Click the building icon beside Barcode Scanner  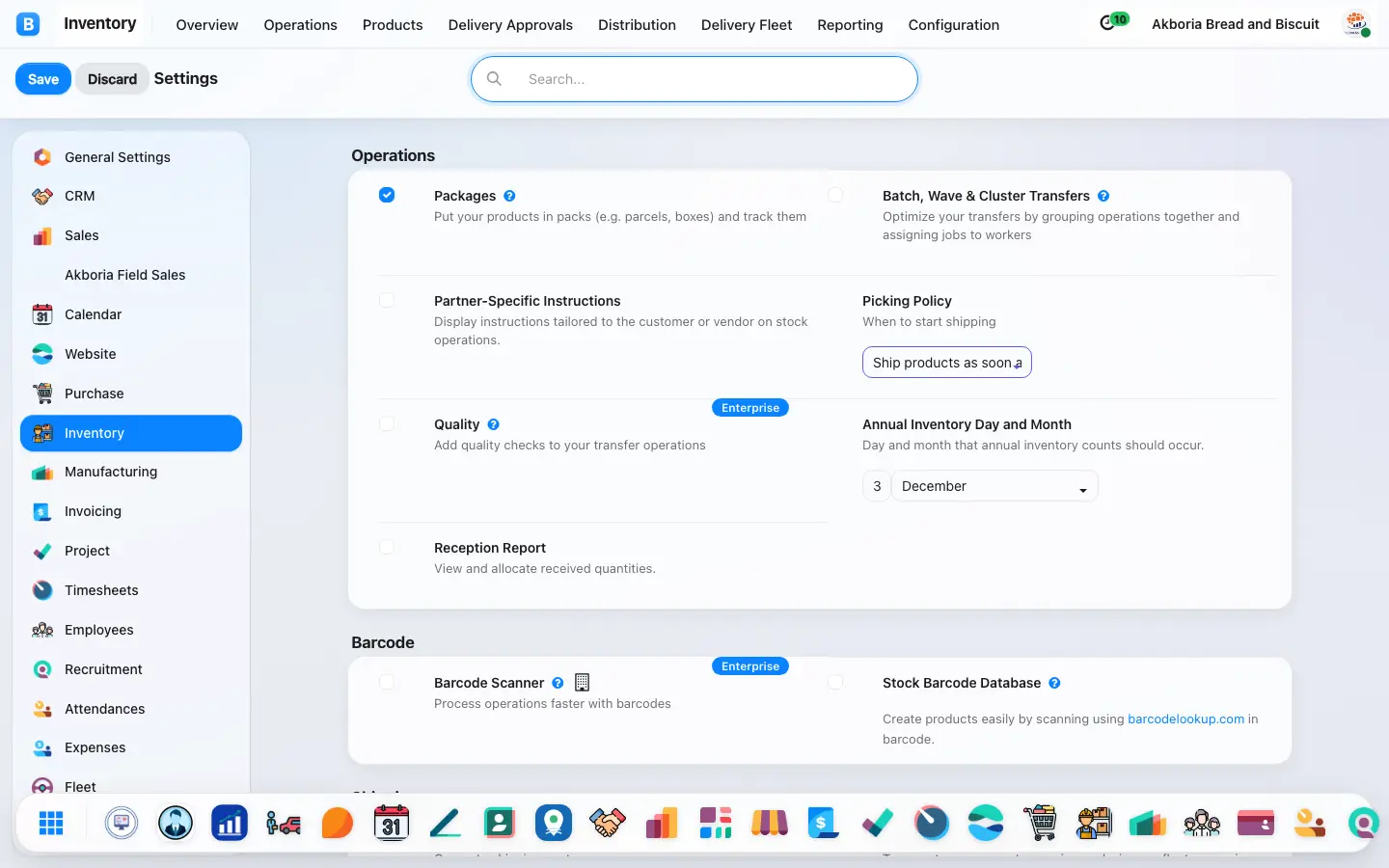(582, 683)
